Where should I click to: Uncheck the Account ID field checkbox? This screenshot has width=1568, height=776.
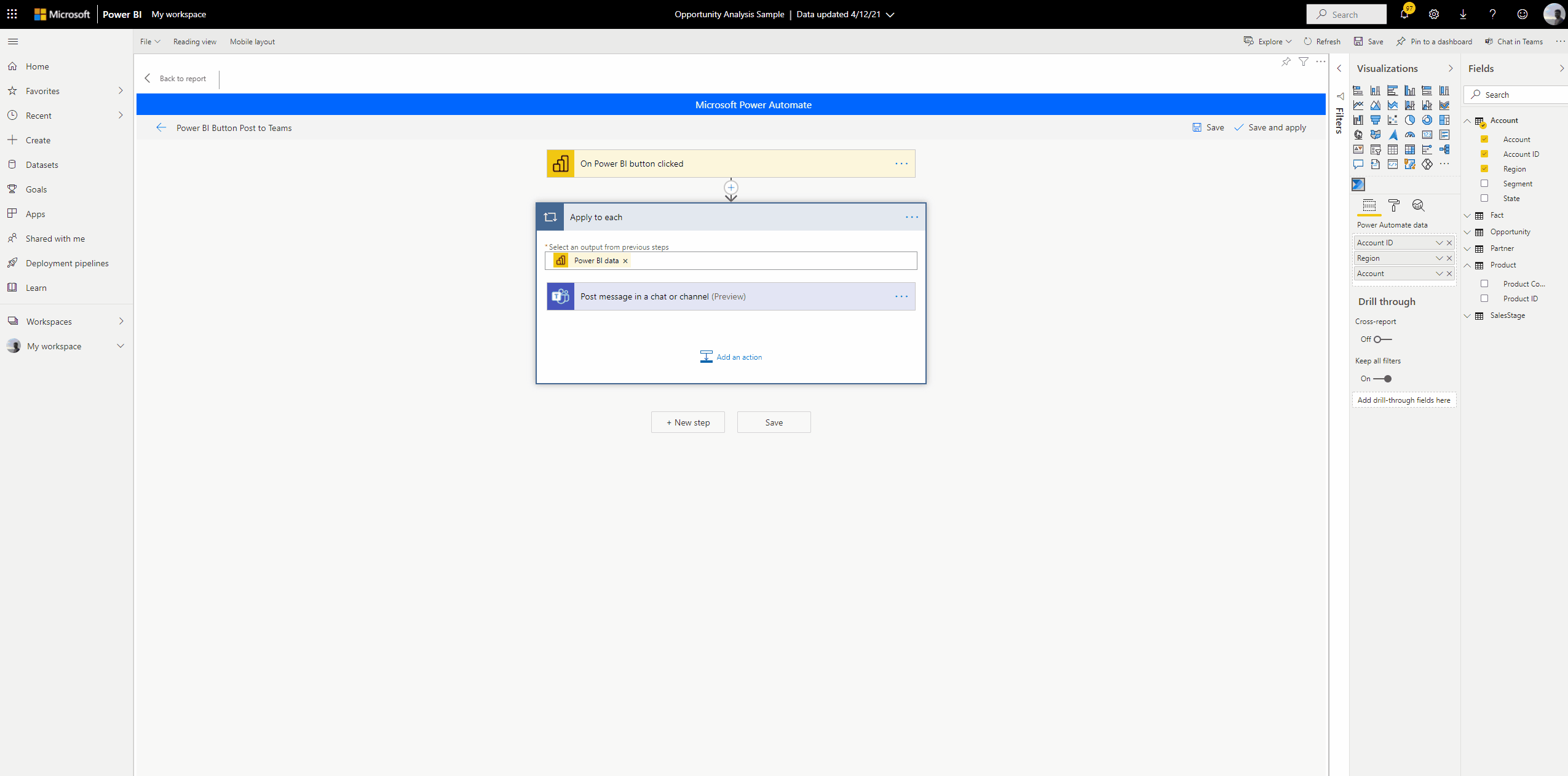[1484, 154]
